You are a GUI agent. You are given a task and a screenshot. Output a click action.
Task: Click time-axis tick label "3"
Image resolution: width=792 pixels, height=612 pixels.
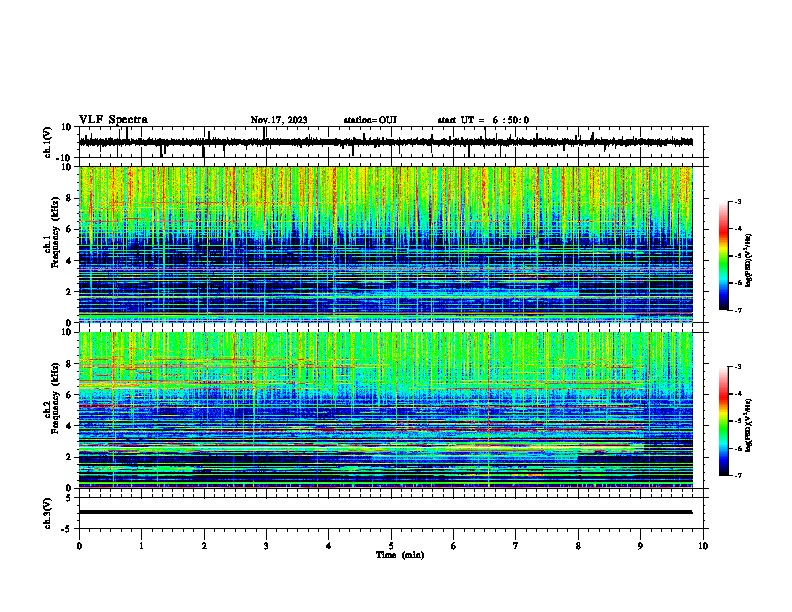pyautogui.click(x=266, y=546)
